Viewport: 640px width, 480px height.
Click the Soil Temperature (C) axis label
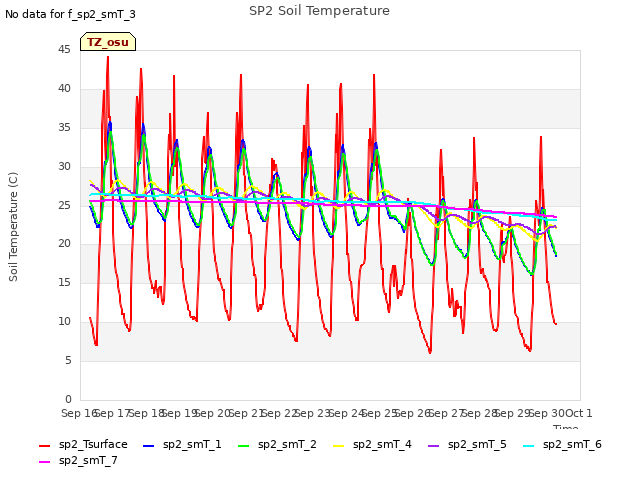[x=13, y=227]
